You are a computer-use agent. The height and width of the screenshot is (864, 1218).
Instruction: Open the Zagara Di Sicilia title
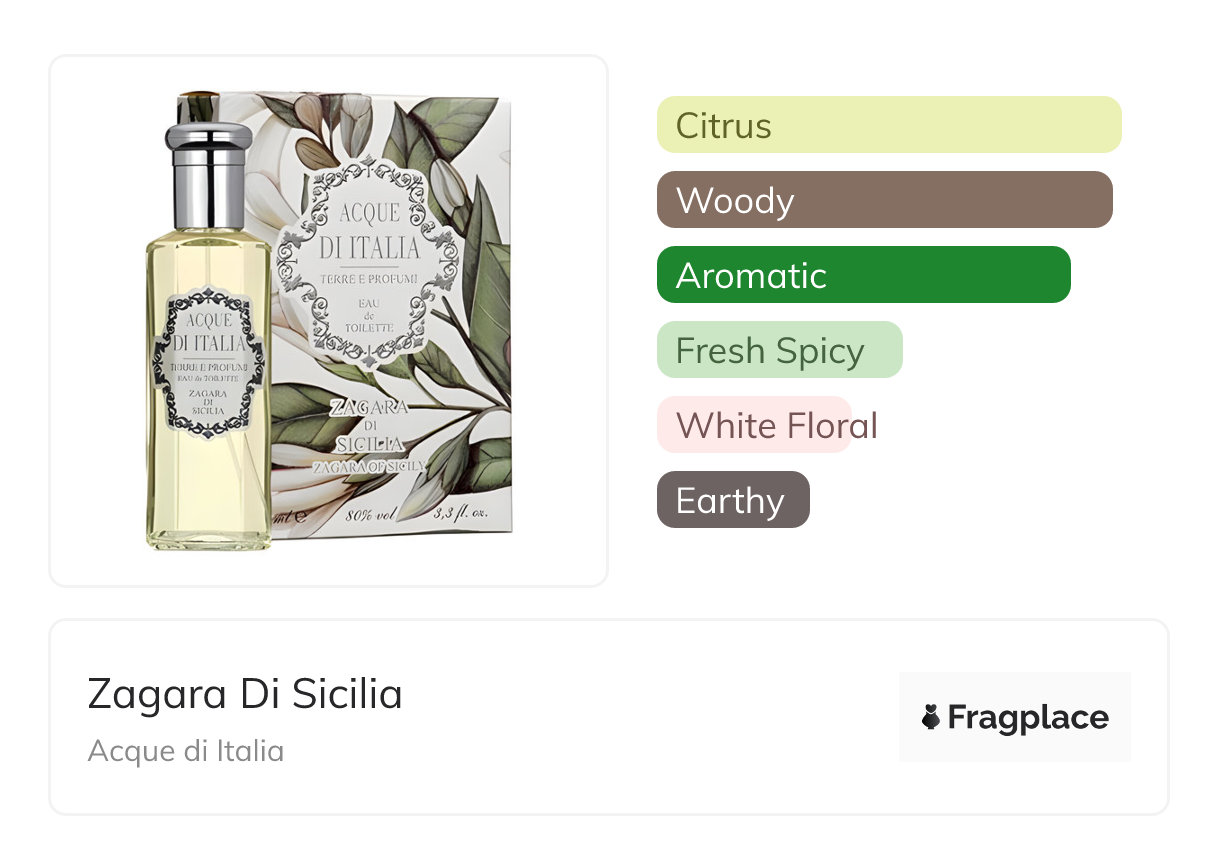click(x=245, y=694)
